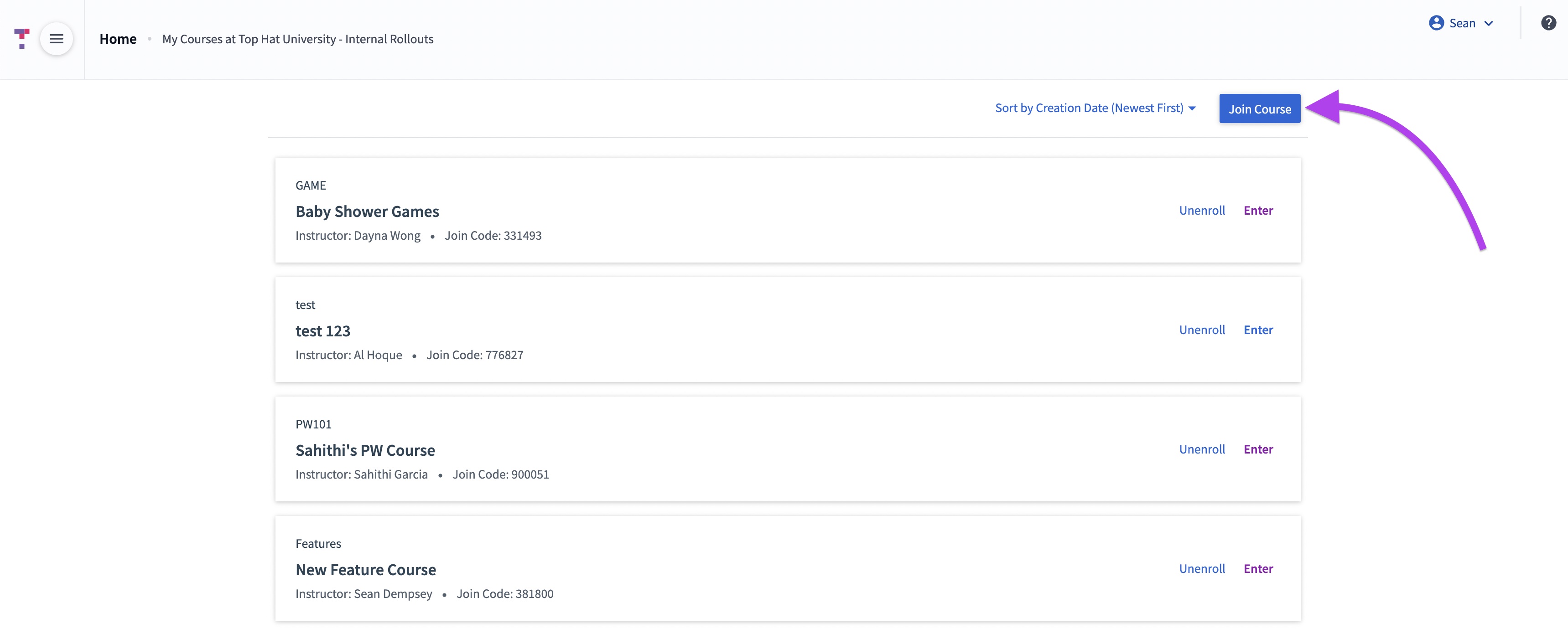Unenroll from Sahithi's PW Course
The width and height of the screenshot is (1568, 629).
point(1202,449)
